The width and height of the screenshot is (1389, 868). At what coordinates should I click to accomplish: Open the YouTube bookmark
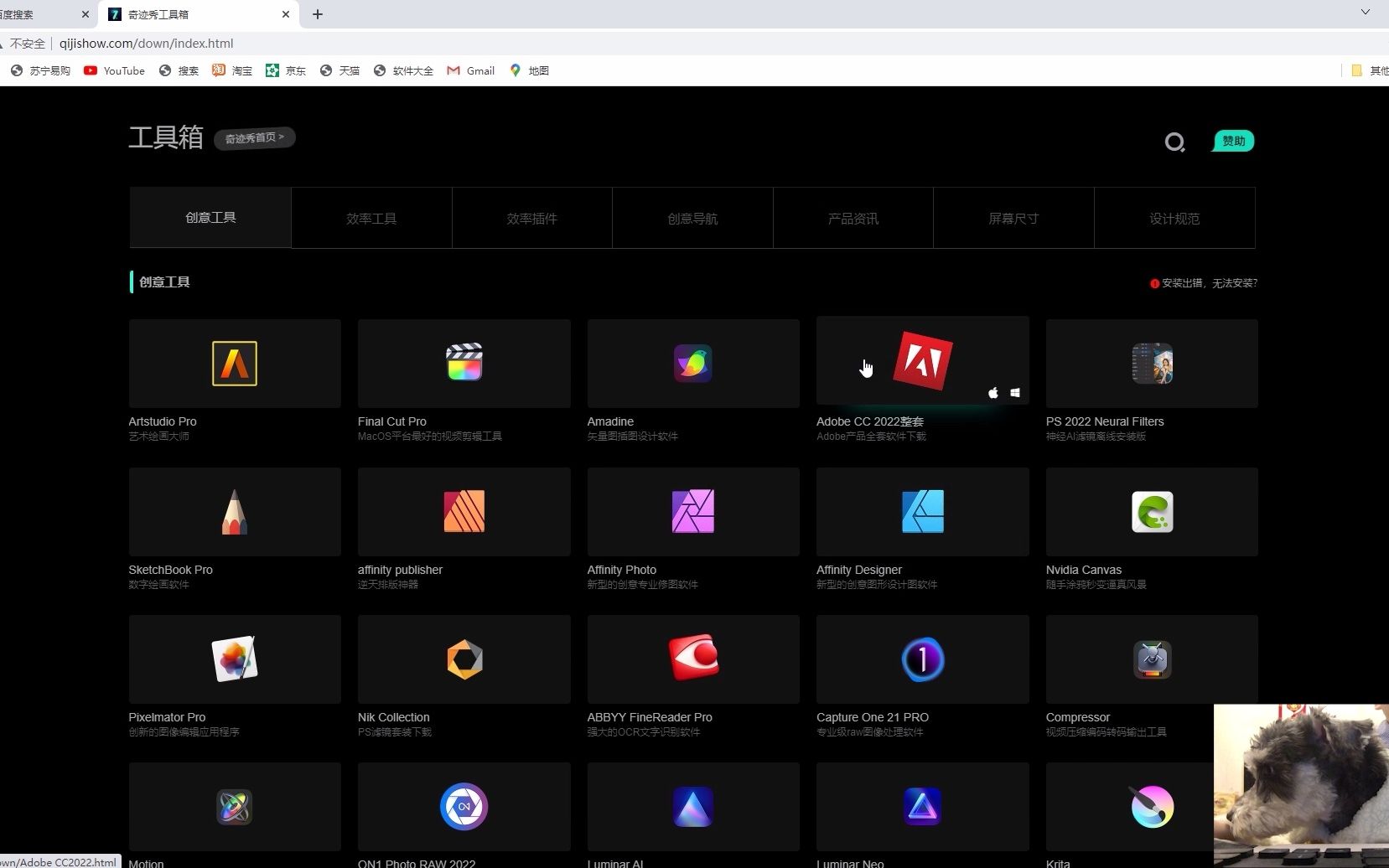(x=115, y=71)
